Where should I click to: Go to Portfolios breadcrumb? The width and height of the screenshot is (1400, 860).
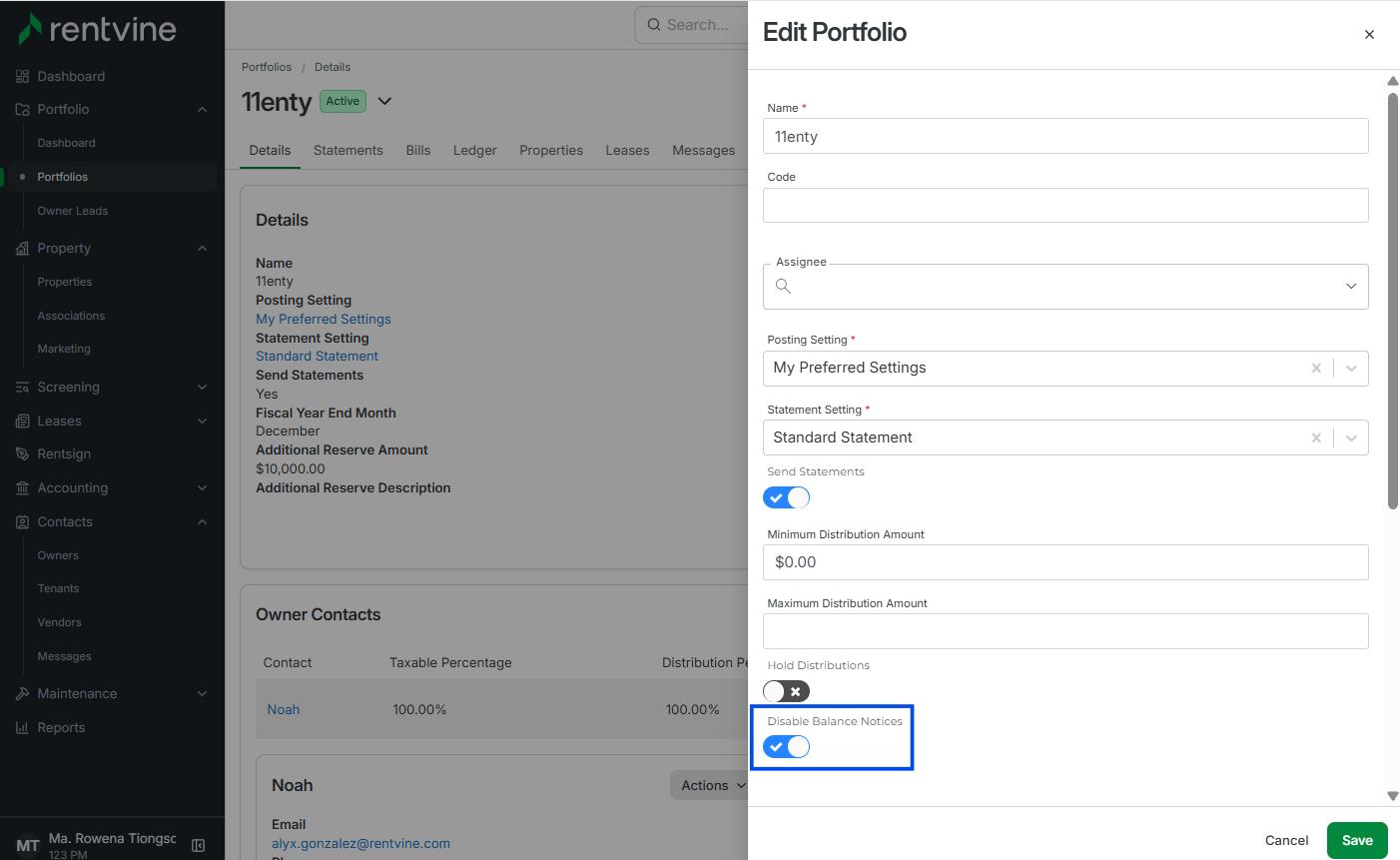click(267, 67)
